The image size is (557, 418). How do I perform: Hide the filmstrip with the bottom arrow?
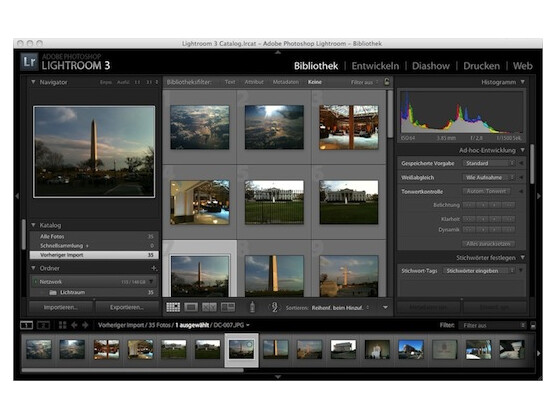pos(278,376)
